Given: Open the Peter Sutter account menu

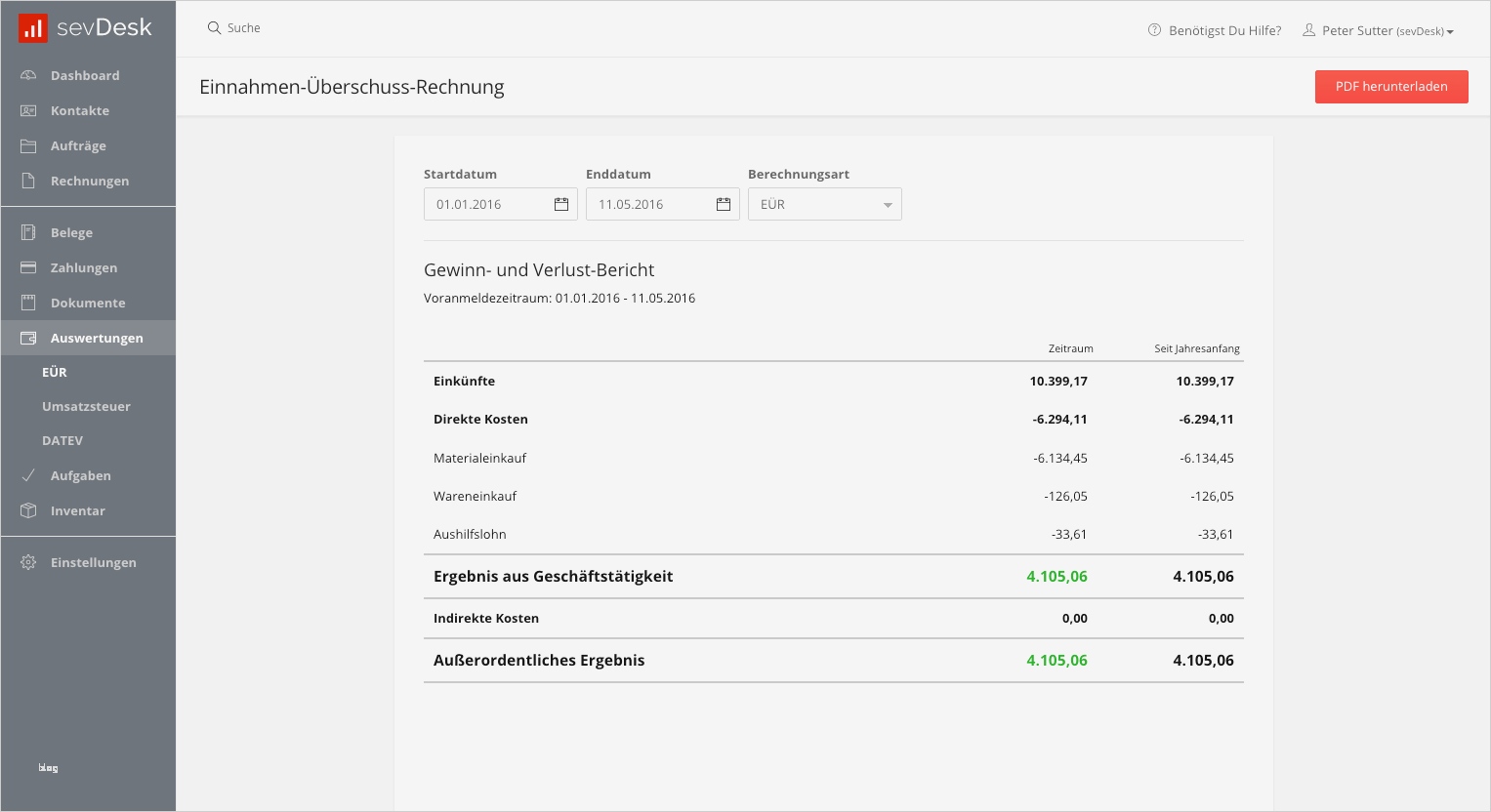Looking at the screenshot, I should tap(1378, 31).
